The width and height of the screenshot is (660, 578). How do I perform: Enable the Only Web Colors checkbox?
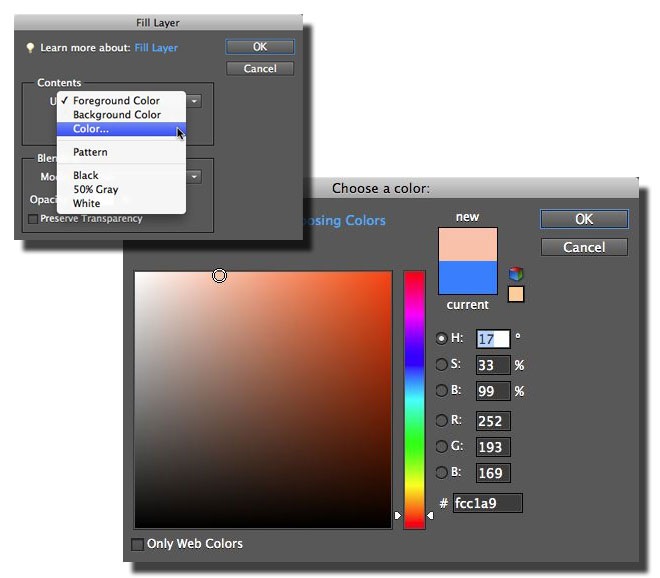pyautogui.click(x=137, y=544)
